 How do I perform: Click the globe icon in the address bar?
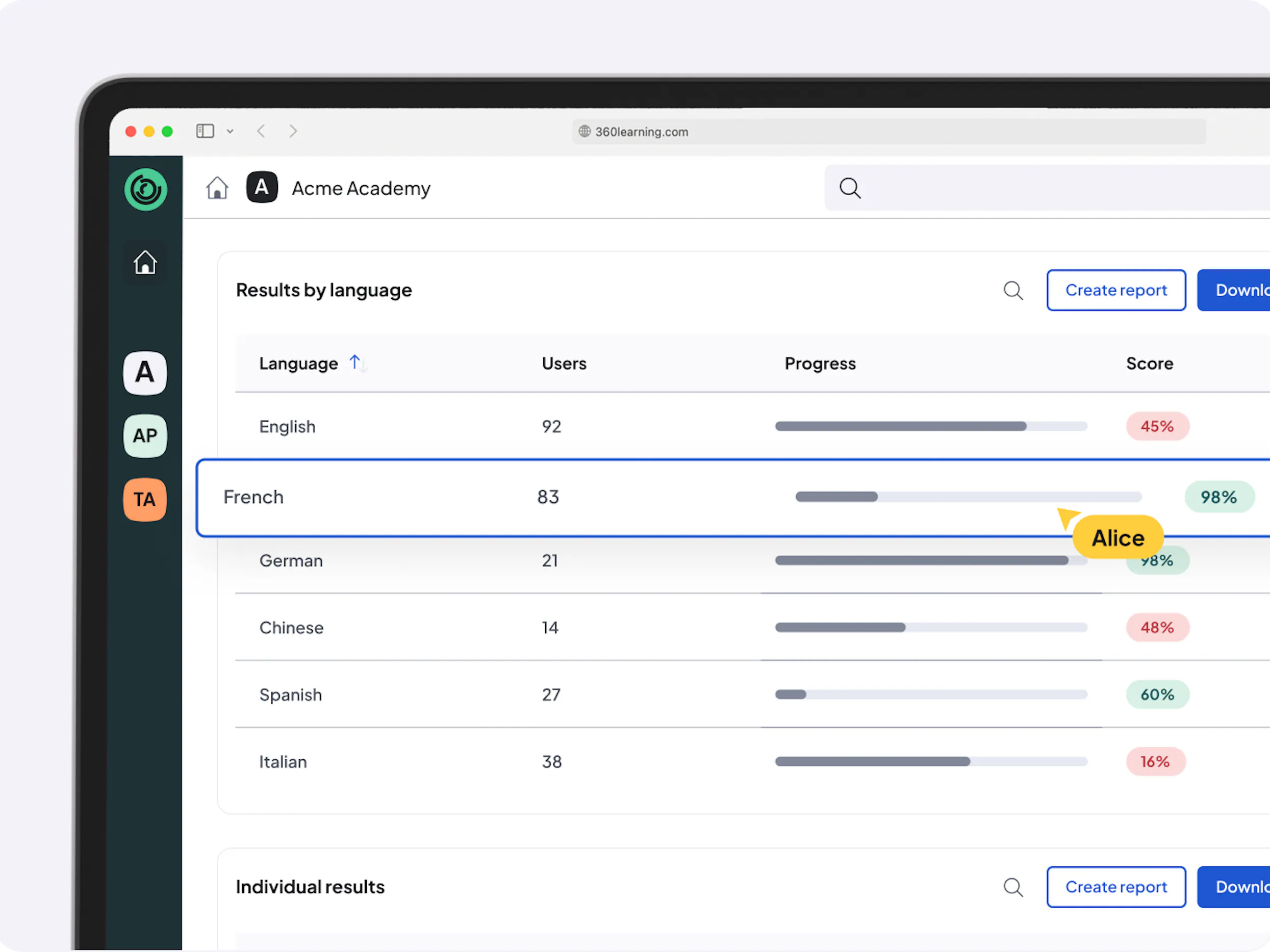585,132
